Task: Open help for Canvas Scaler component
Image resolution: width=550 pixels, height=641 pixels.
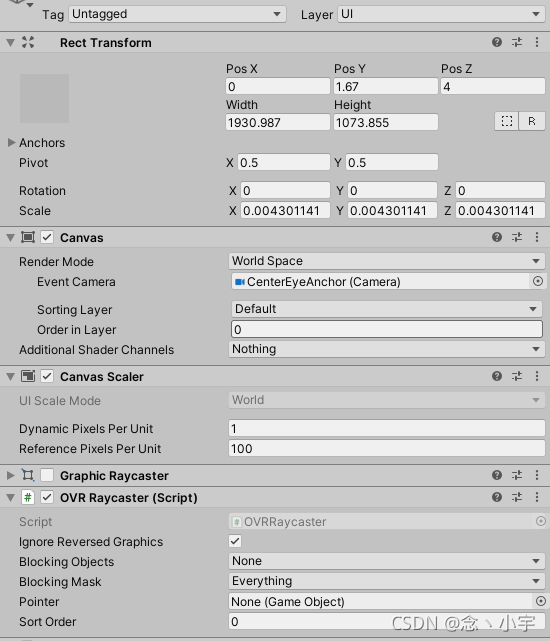Action: 497,376
